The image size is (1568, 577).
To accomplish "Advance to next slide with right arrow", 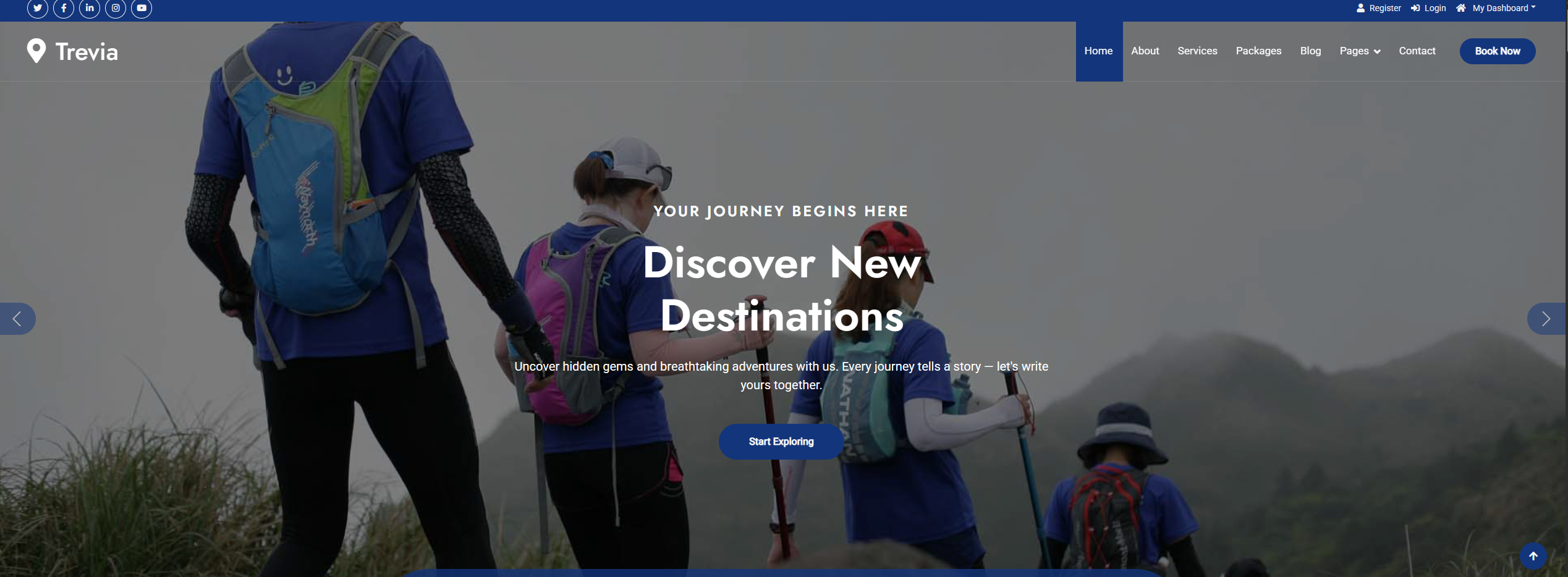I will [1546, 319].
